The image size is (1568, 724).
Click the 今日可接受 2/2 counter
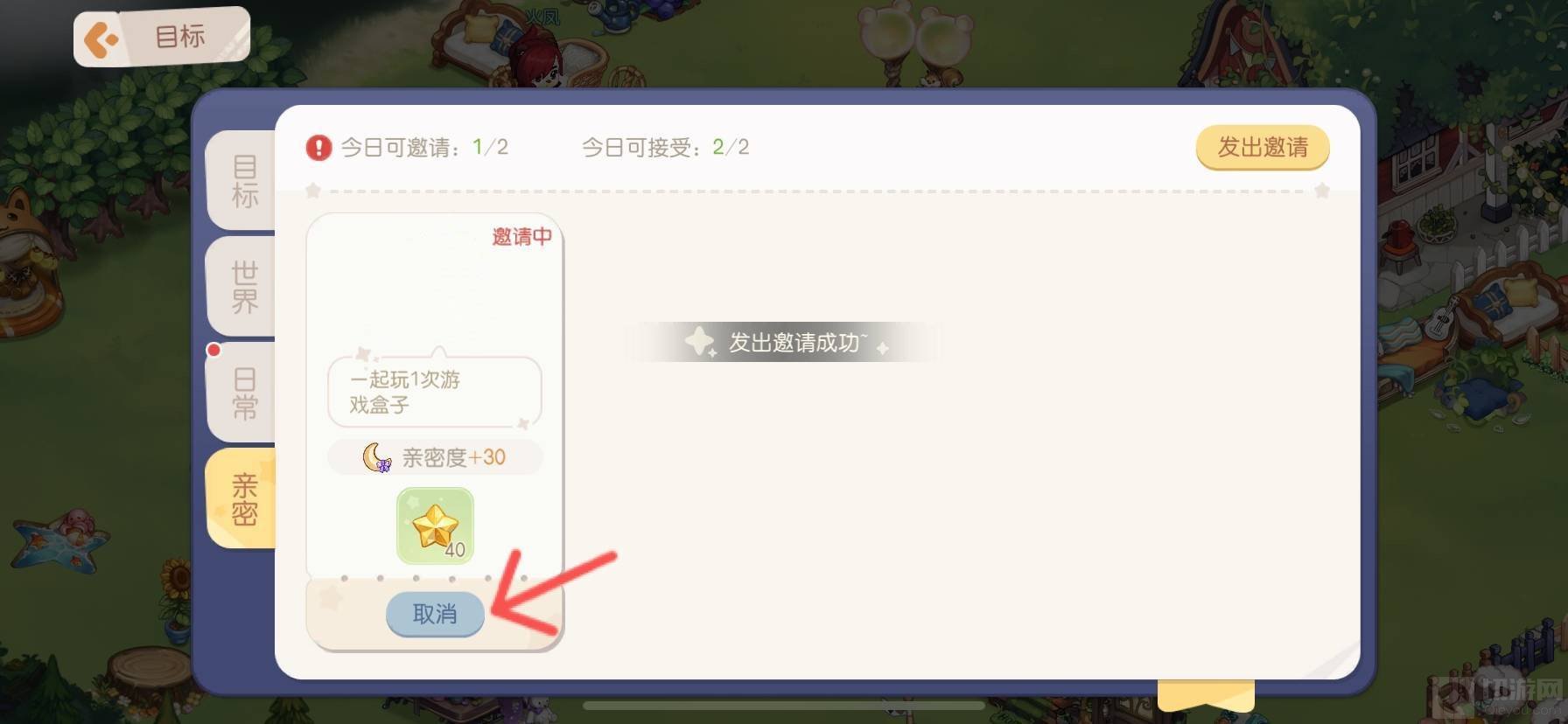[x=665, y=147]
